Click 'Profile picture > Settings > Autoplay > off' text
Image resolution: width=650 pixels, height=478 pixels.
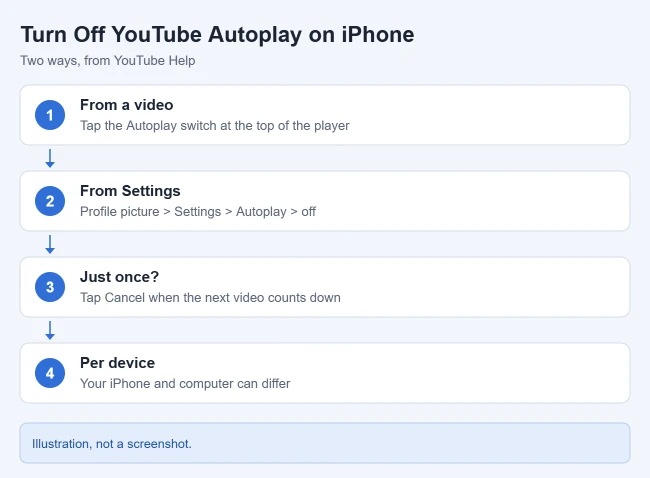tap(198, 211)
